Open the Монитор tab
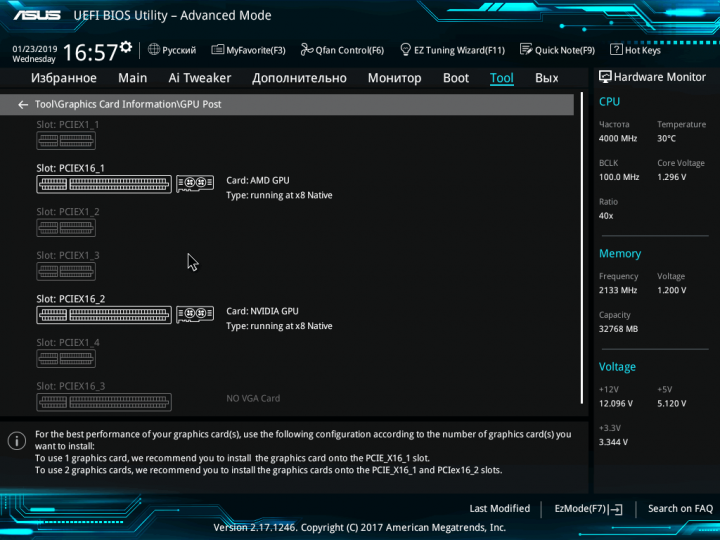The height and width of the screenshot is (540, 720). [x=394, y=78]
